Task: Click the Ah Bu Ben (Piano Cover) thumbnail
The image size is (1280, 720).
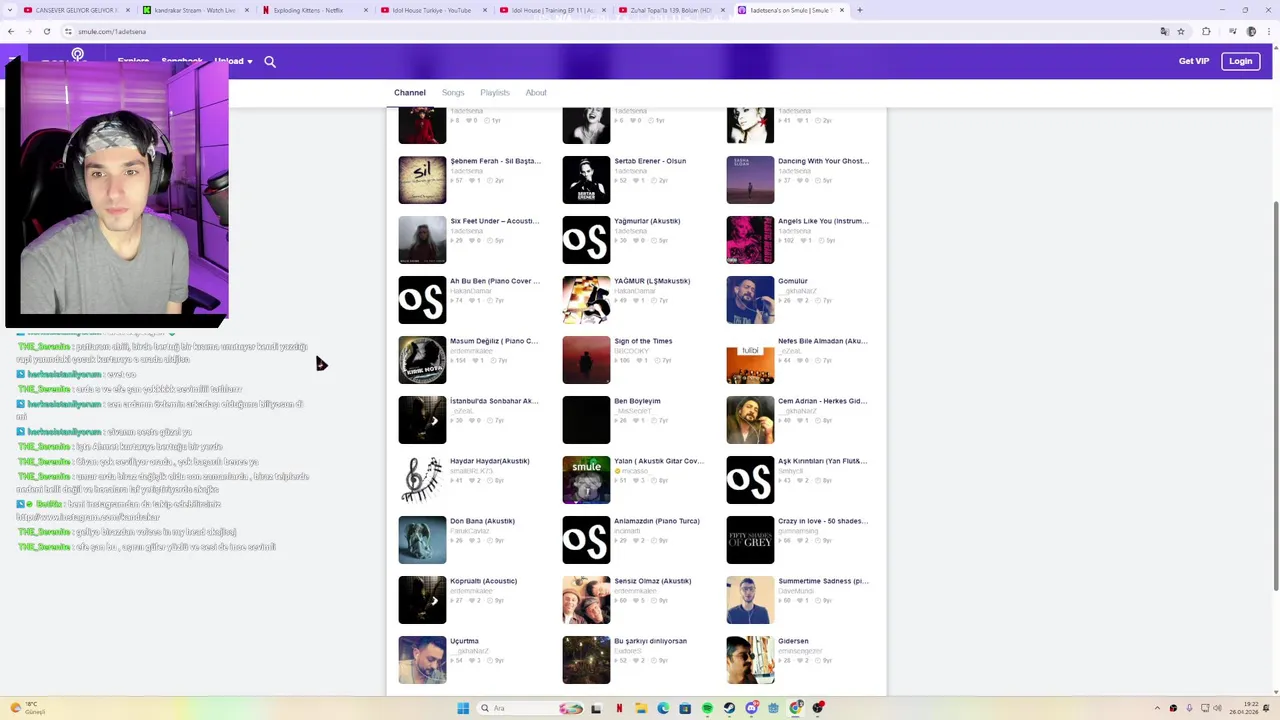Action: coord(422,300)
